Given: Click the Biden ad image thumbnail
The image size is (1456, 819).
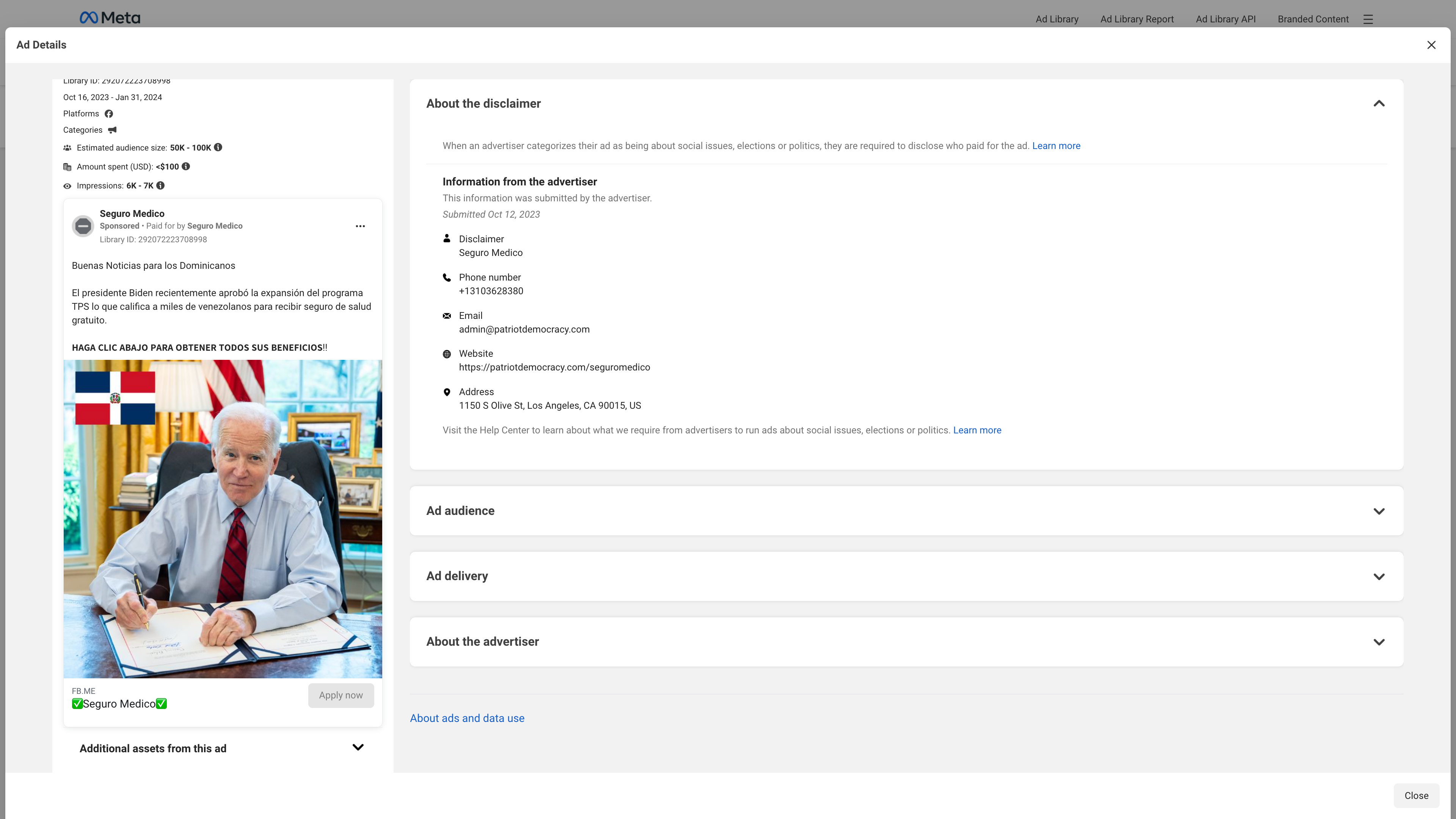Looking at the screenshot, I should tap(223, 519).
